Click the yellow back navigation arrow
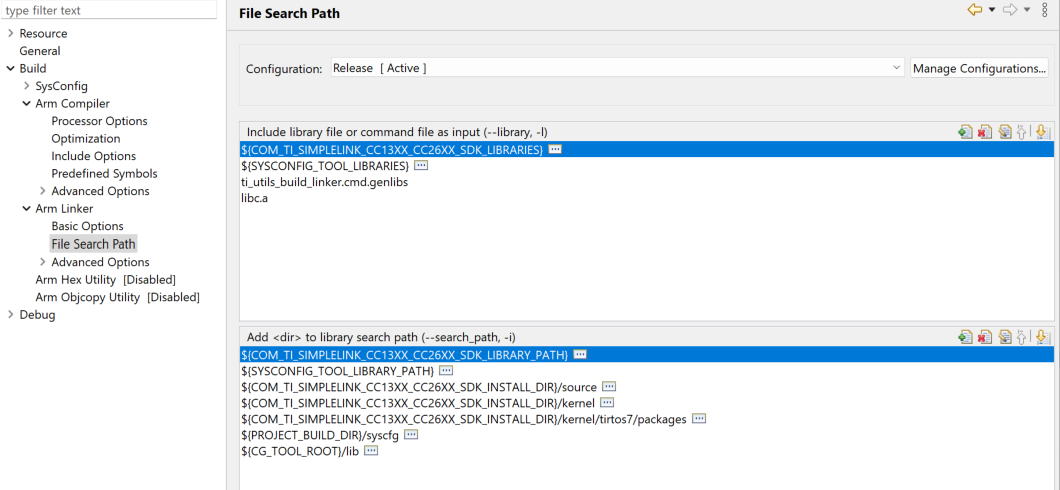Image resolution: width=1060 pixels, height=490 pixels. click(x=974, y=9)
